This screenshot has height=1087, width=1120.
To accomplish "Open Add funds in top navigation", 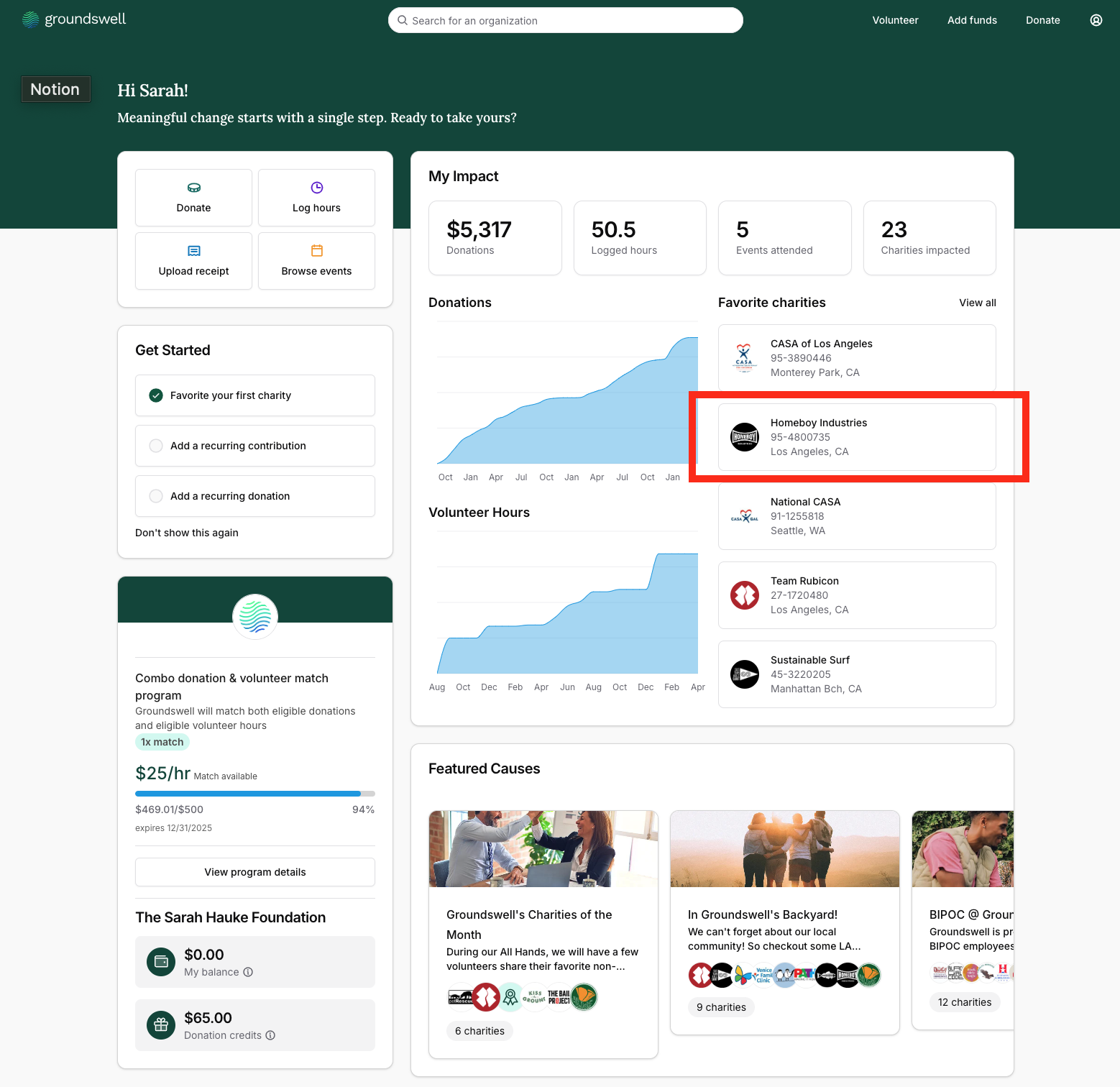I will pyautogui.click(x=972, y=20).
